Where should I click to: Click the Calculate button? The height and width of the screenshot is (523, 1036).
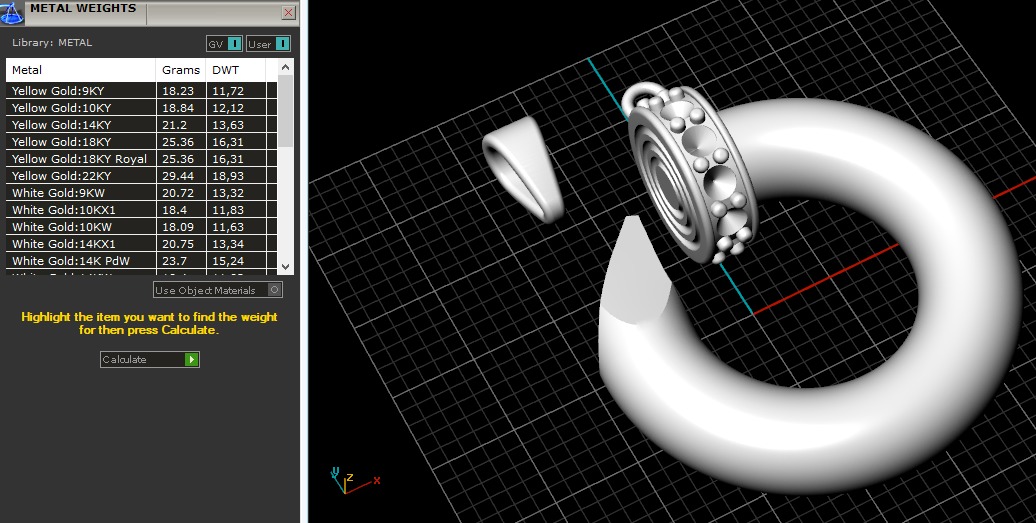tap(150, 359)
